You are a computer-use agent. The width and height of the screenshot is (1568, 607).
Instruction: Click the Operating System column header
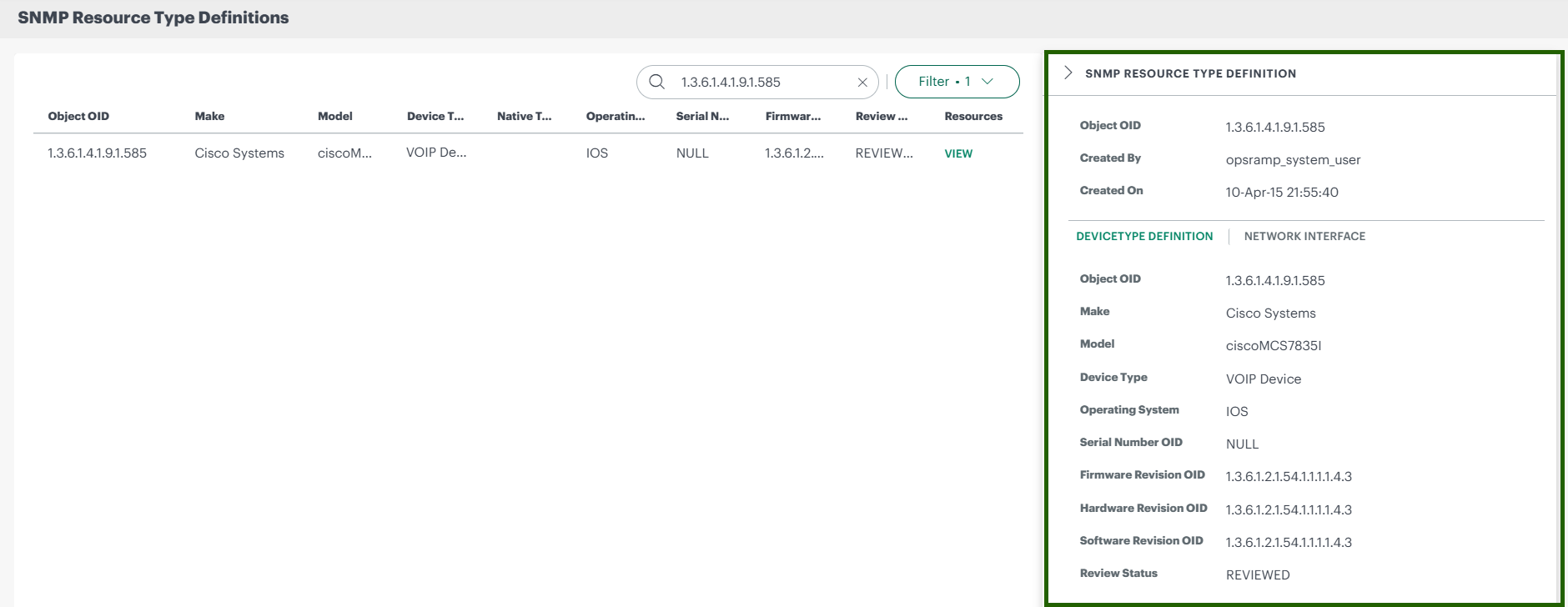[x=615, y=117]
